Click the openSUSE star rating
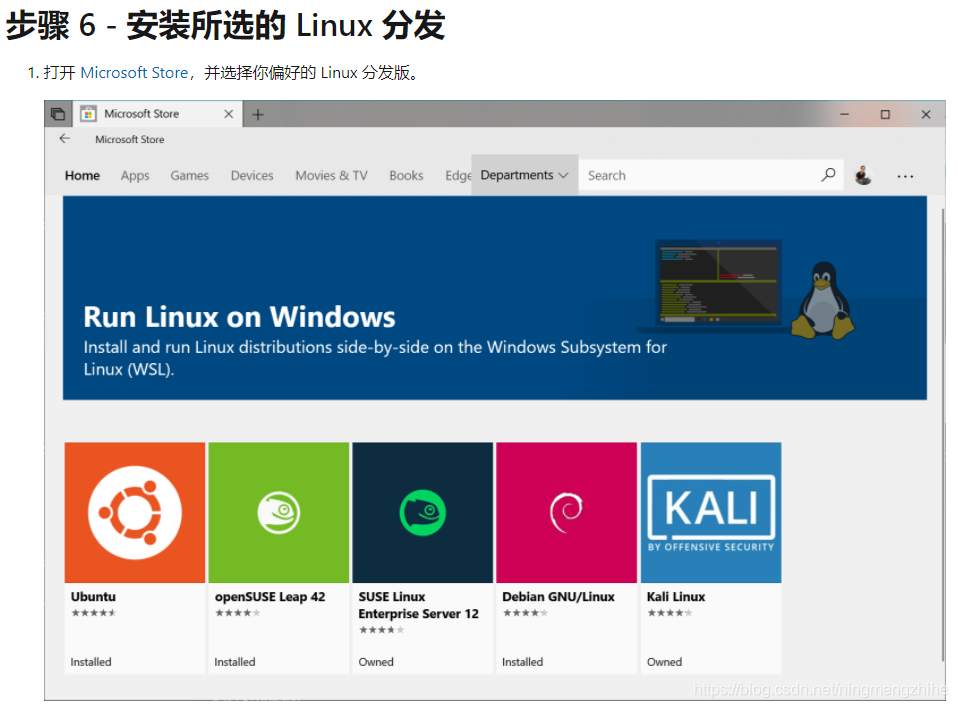The height and width of the screenshot is (708, 958). (x=237, y=613)
